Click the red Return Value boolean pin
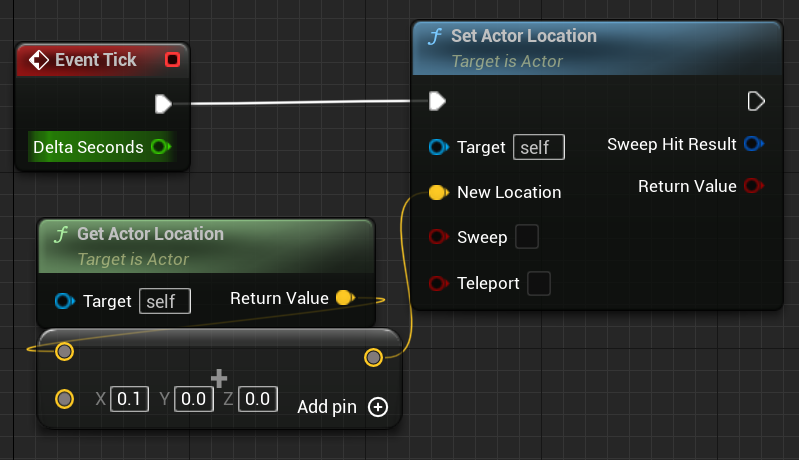This screenshot has height=460, width=799. click(x=754, y=186)
